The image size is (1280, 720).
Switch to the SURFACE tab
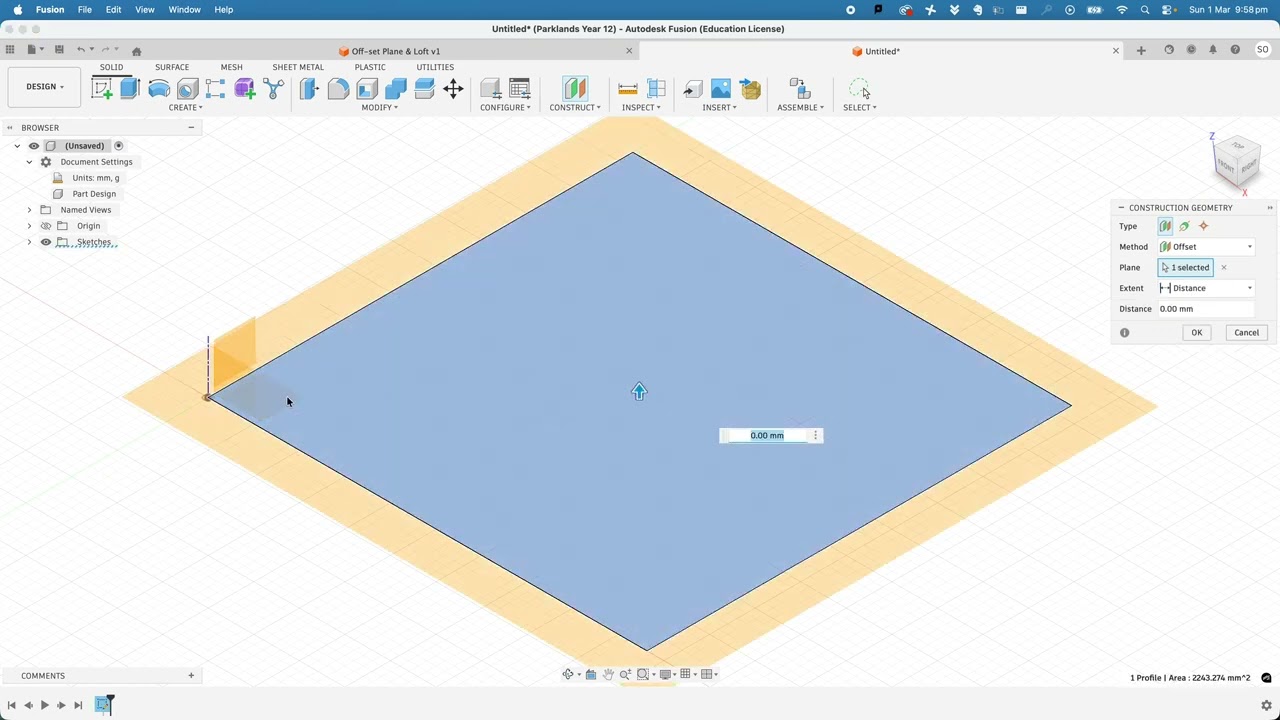pos(172,67)
